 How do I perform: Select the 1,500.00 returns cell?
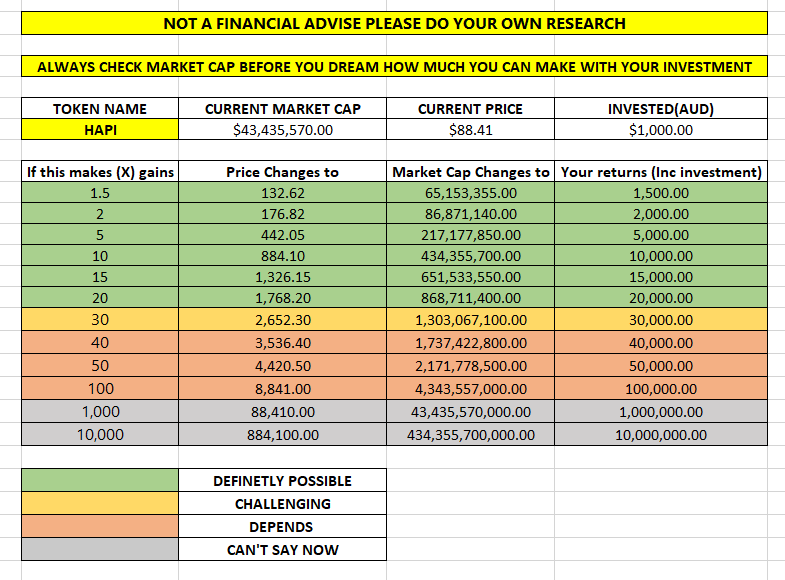[x=661, y=193]
